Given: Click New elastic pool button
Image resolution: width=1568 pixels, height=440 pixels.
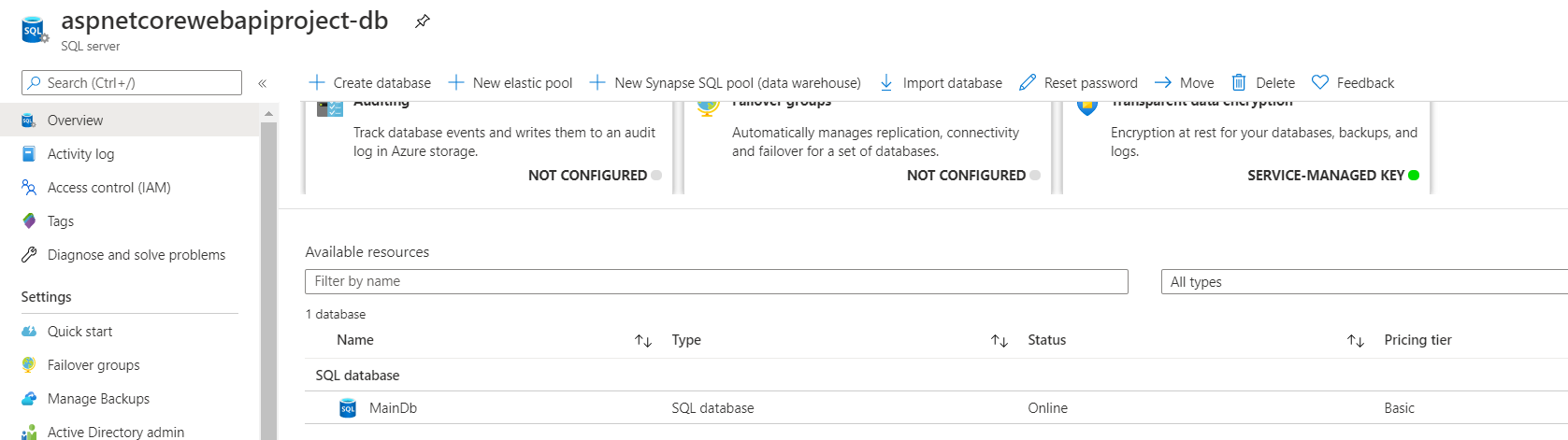Looking at the screenshot, I should click(511, 83).
